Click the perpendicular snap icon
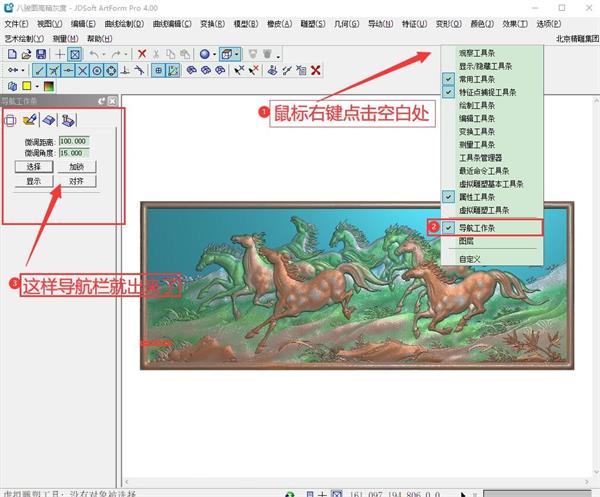 (125, 70)
